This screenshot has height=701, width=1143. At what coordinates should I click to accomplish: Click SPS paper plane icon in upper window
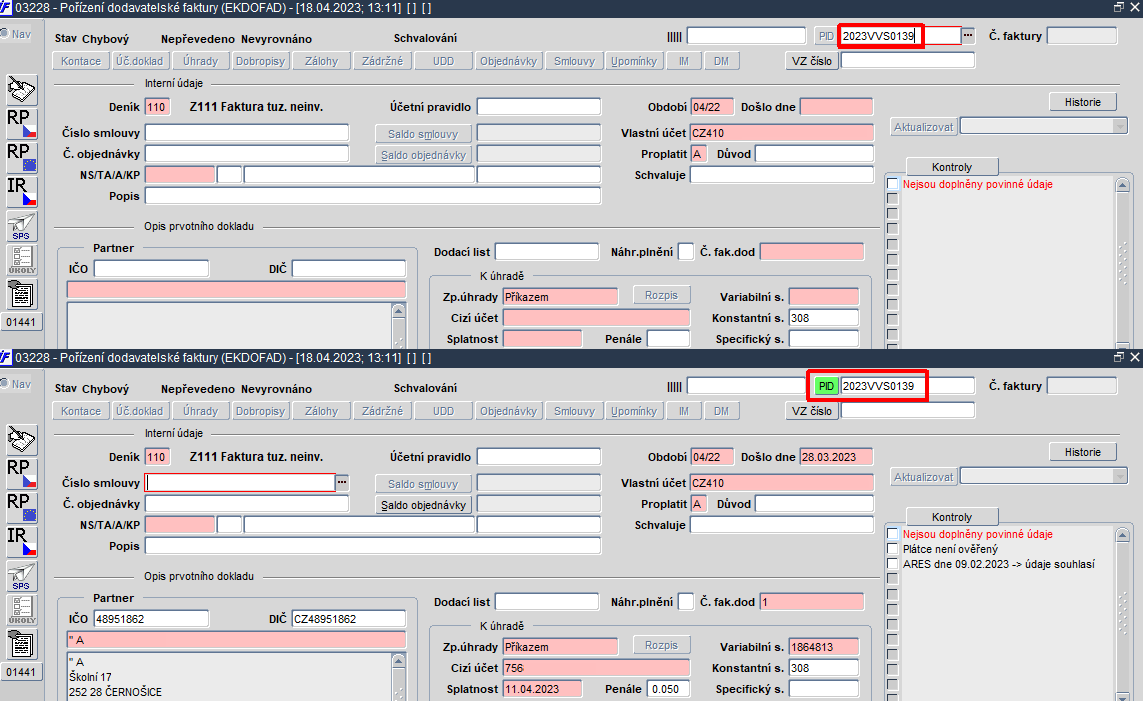tap(22, 226)
